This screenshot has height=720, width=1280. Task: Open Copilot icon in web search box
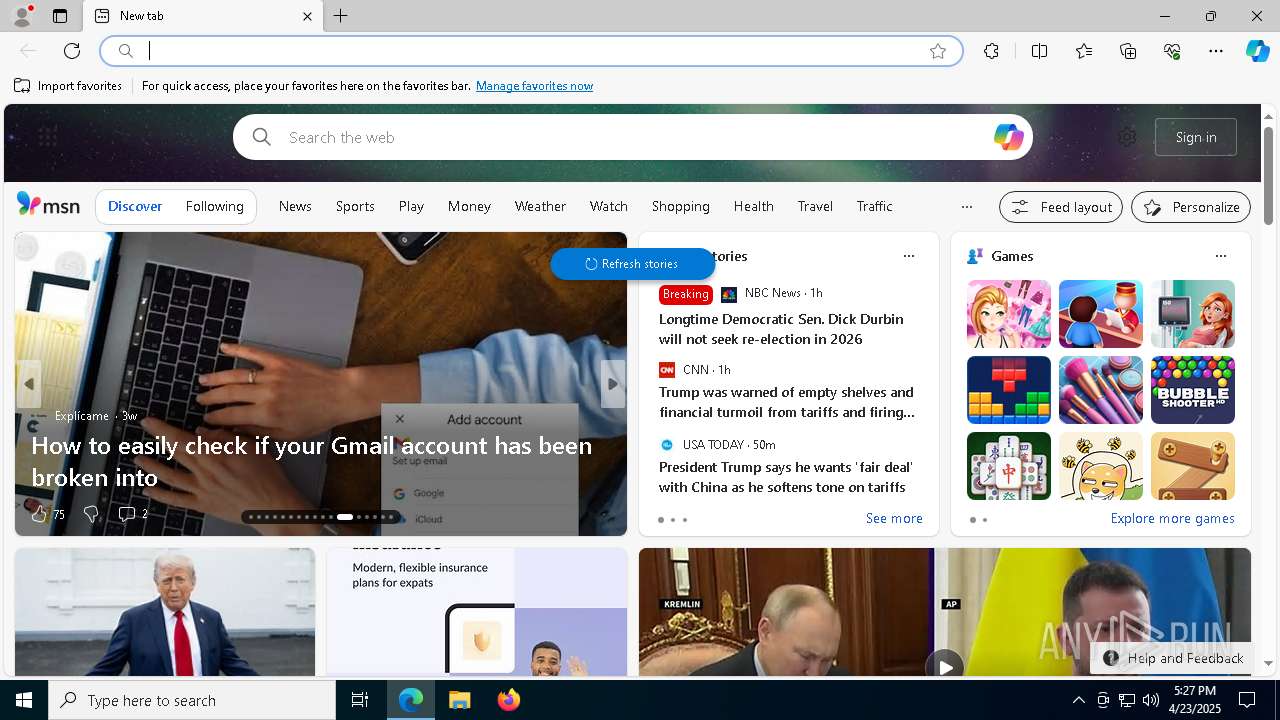click(x=1008, y=137)
